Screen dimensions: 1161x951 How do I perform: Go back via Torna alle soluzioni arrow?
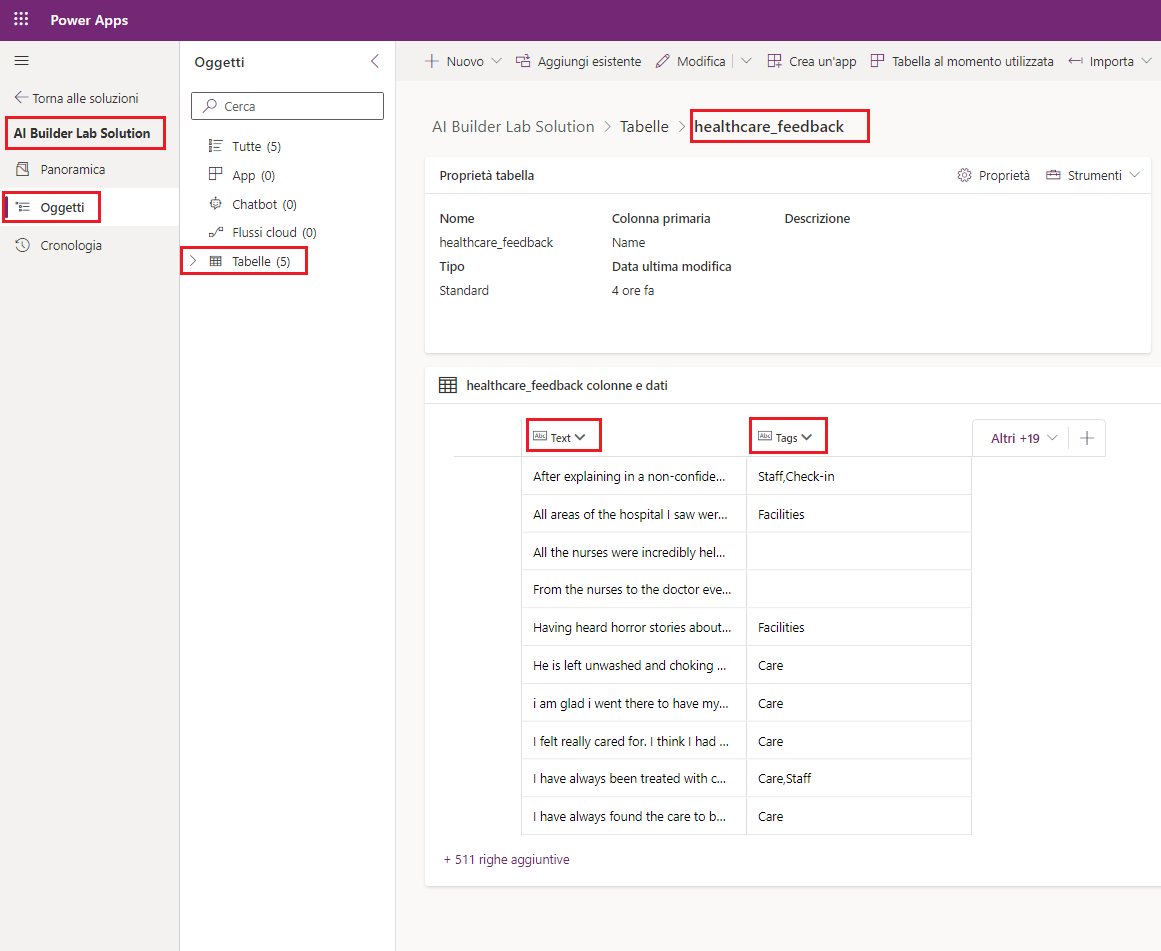21,97
